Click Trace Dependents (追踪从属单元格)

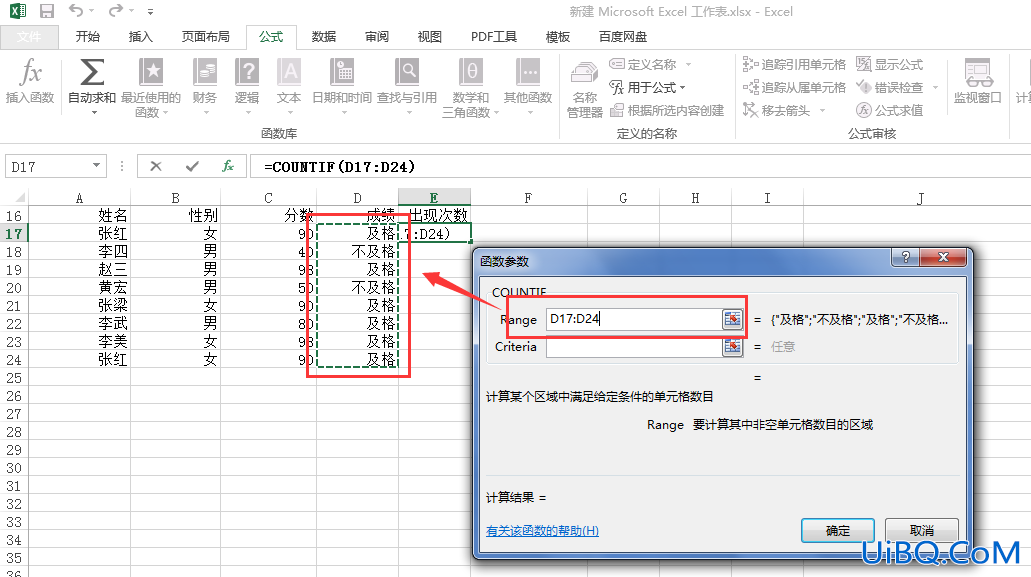794,87
